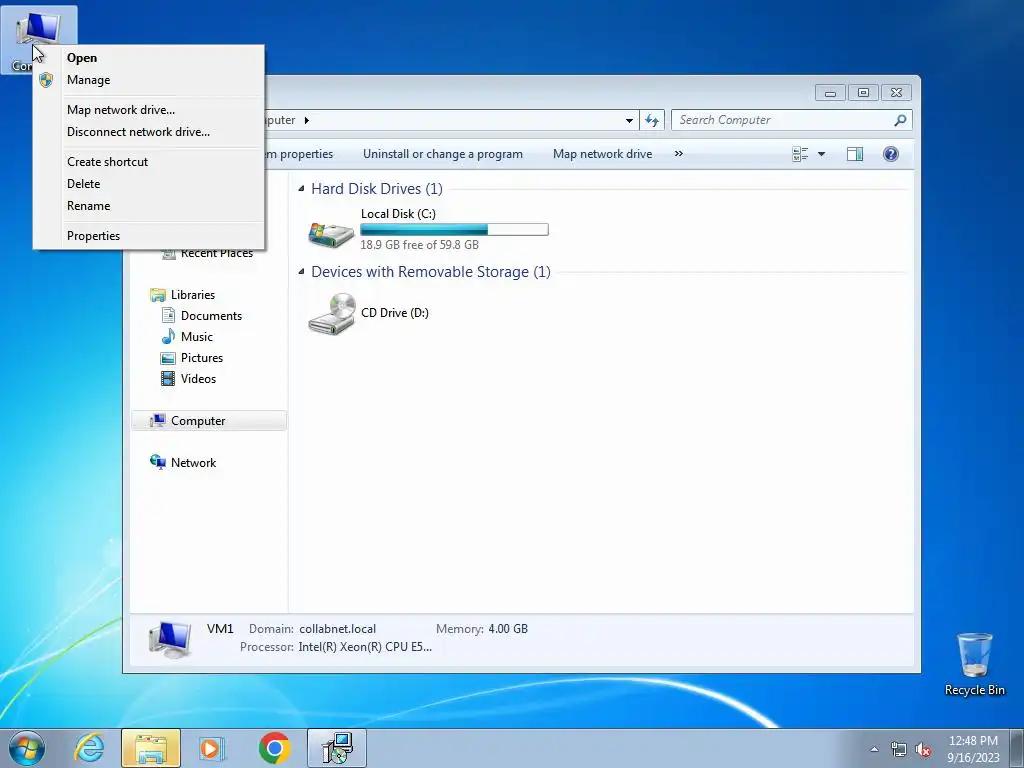
Task: Select the Computer desktop icon
Action: point(39,39)
